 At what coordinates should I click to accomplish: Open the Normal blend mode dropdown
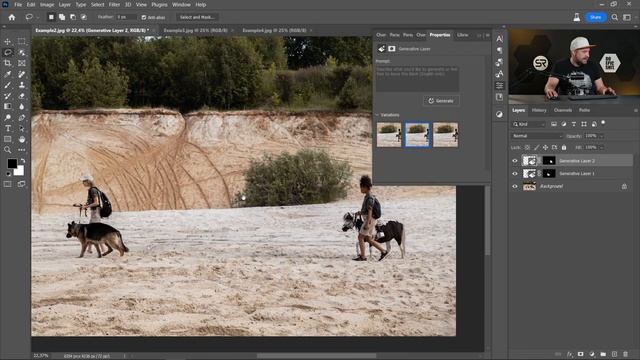click(537, 136)
